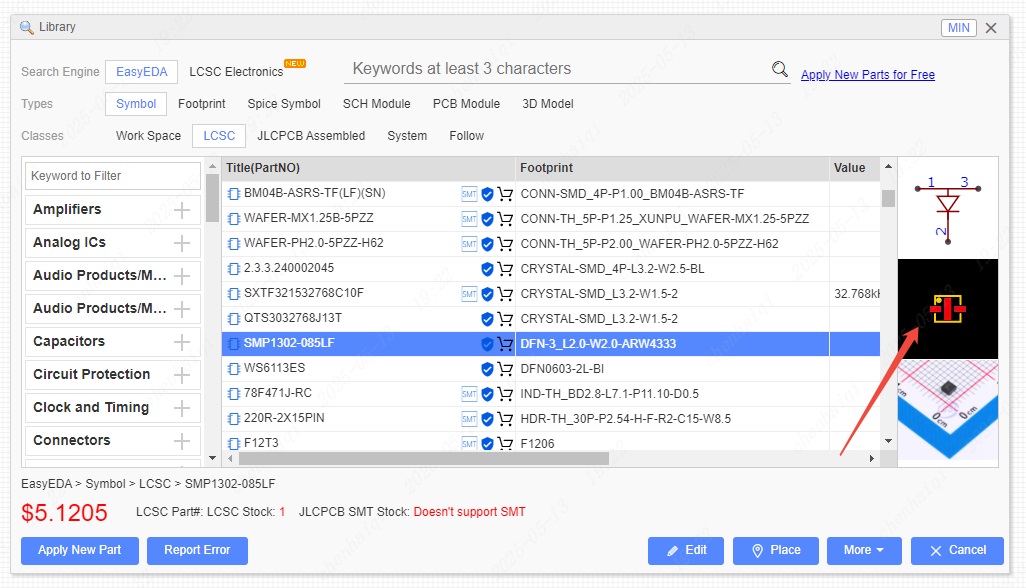Screen dimensions: 1026x588
Task: Click the footprint preview thumbnail
Action: pyautogui.click(x=946, y=309)
